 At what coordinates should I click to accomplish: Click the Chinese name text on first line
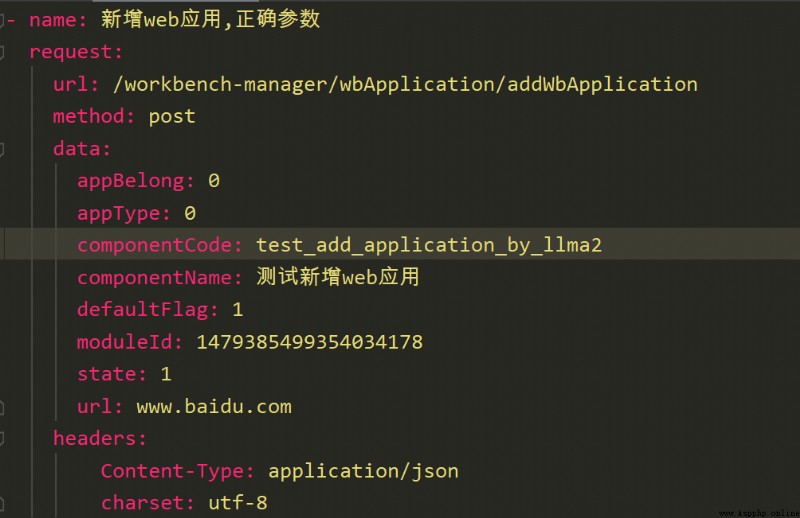point(210,19)
